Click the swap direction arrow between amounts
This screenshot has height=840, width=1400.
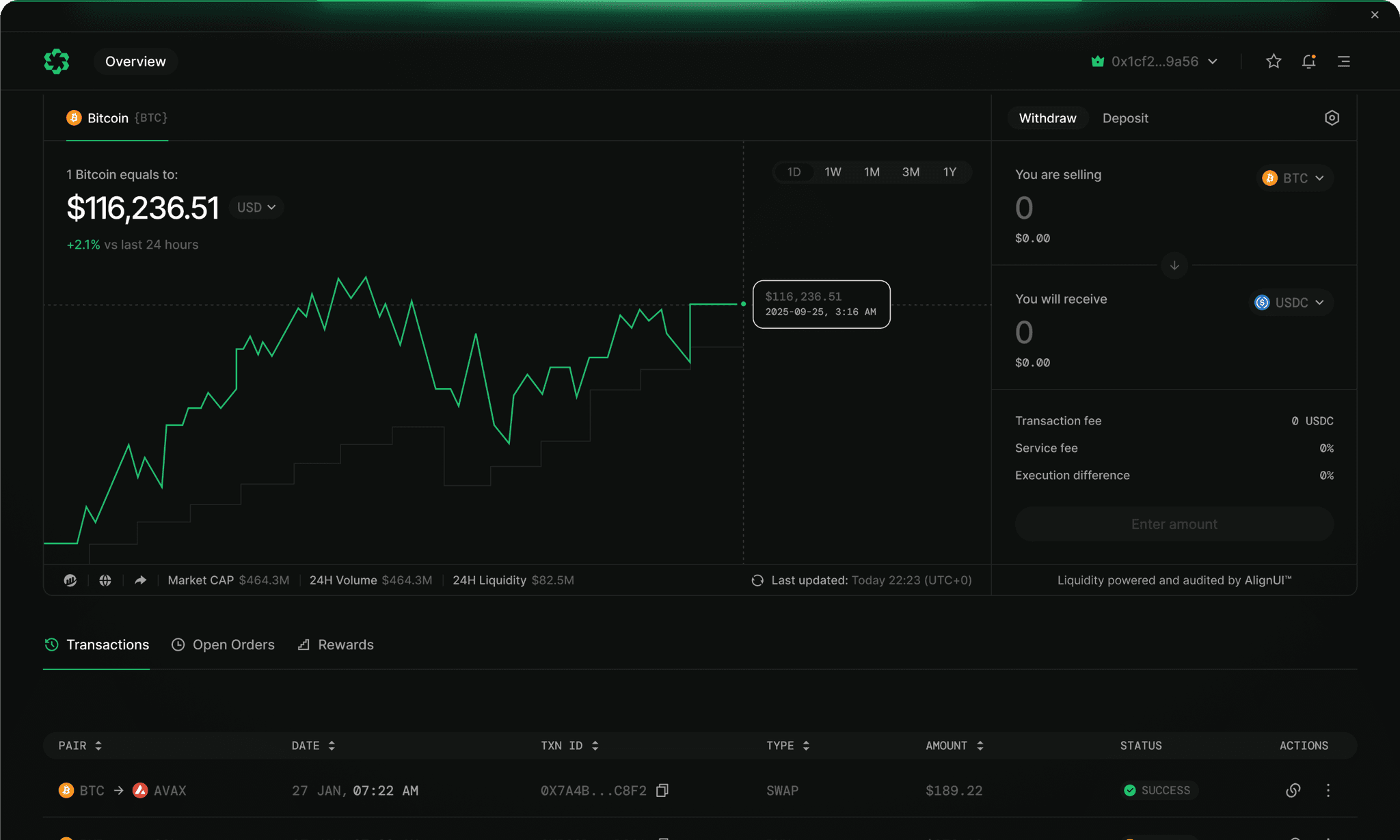coord(1174,266)
